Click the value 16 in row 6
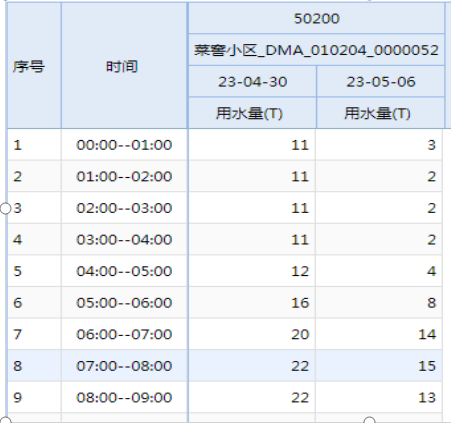This screenshot has height=423, width=451. point(300,303)
